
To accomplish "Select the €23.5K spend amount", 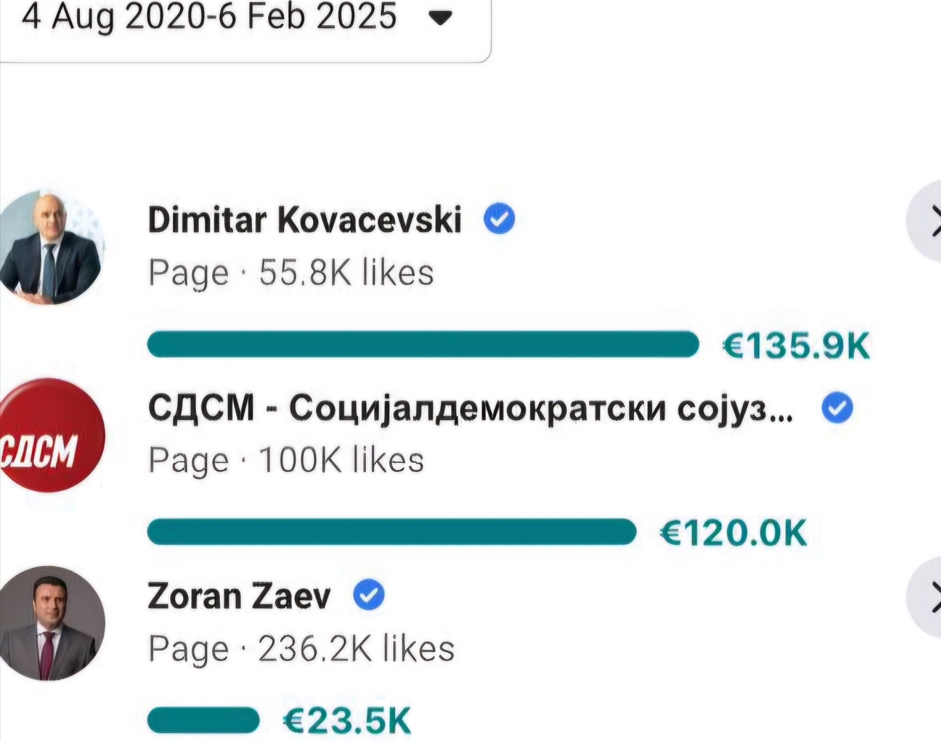I will point(346,721).
